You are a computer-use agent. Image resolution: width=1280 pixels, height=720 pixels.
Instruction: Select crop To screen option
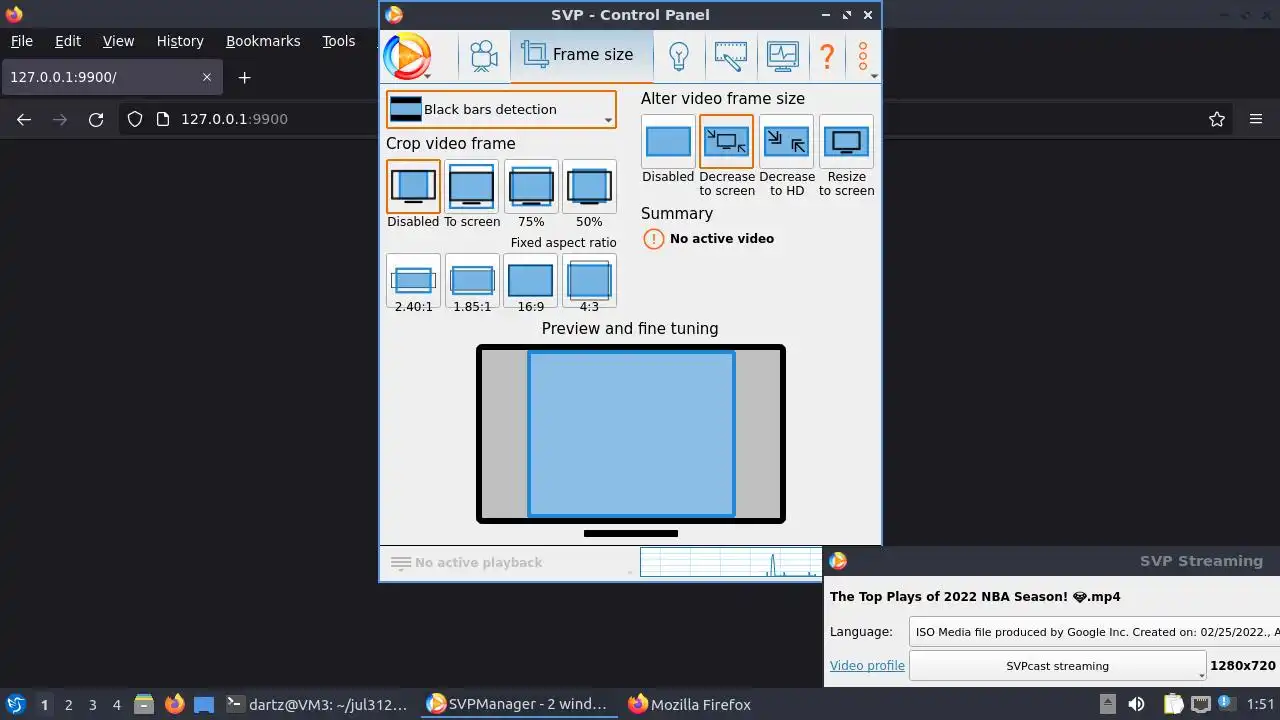pyautogui.click(x=471, y=187)
